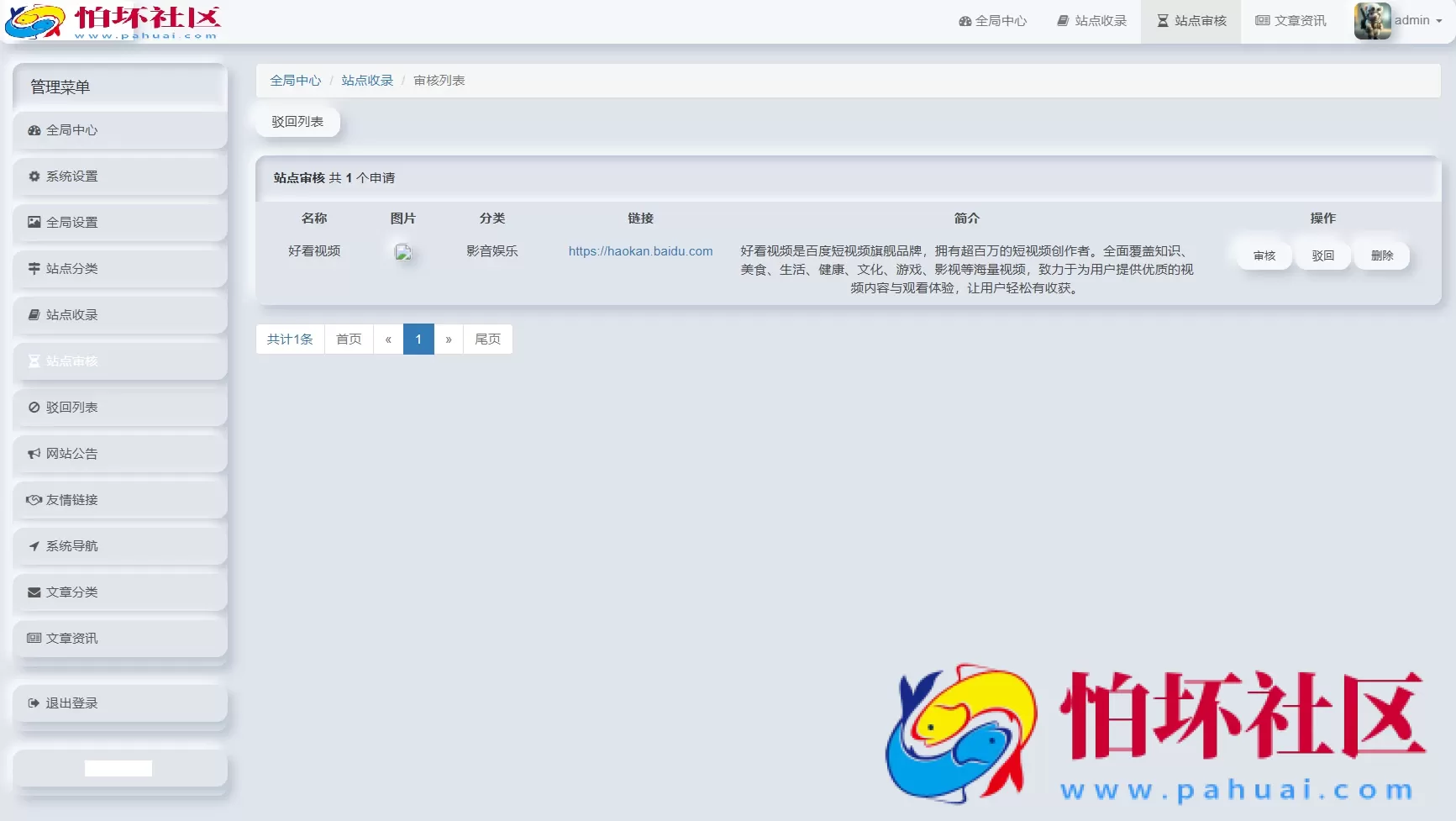Viewport: 1456px width, 821px height.
Task: Click the 文章分类 envelope icon
Action: tap(34, 592)
